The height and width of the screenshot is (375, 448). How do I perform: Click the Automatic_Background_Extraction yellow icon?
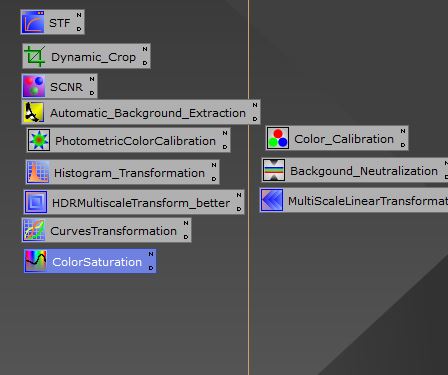(x=33, y=113)
